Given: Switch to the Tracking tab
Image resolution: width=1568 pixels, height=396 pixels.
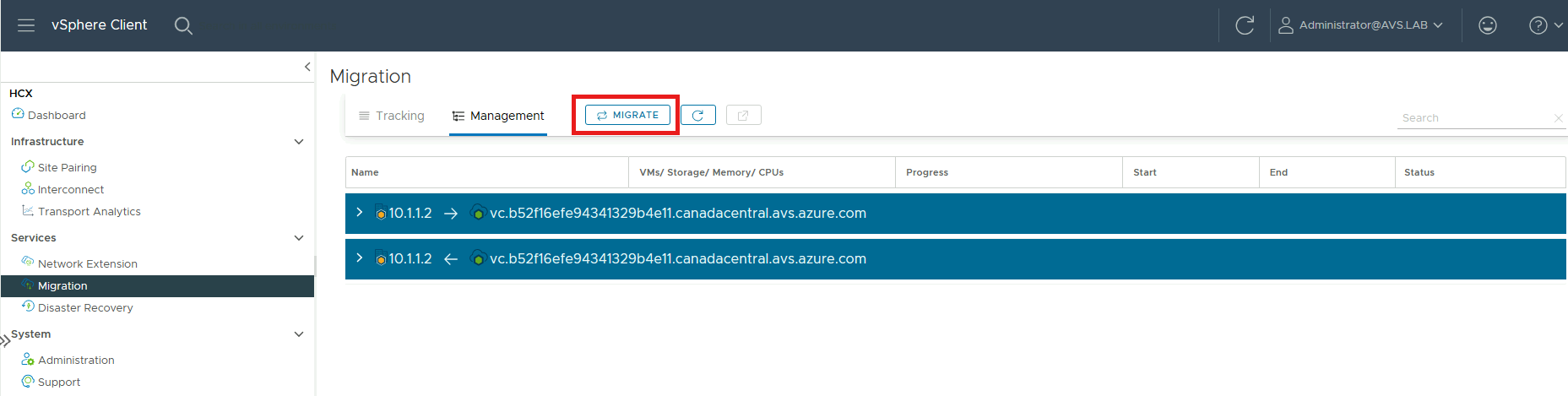Looking at the screenshot, I should coord(392,116).
